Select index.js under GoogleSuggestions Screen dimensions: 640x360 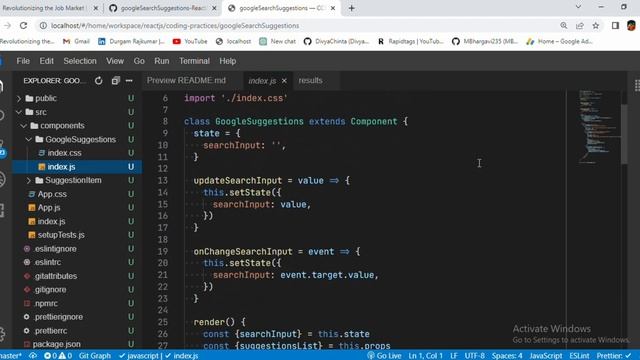click(x=77, y=167)
